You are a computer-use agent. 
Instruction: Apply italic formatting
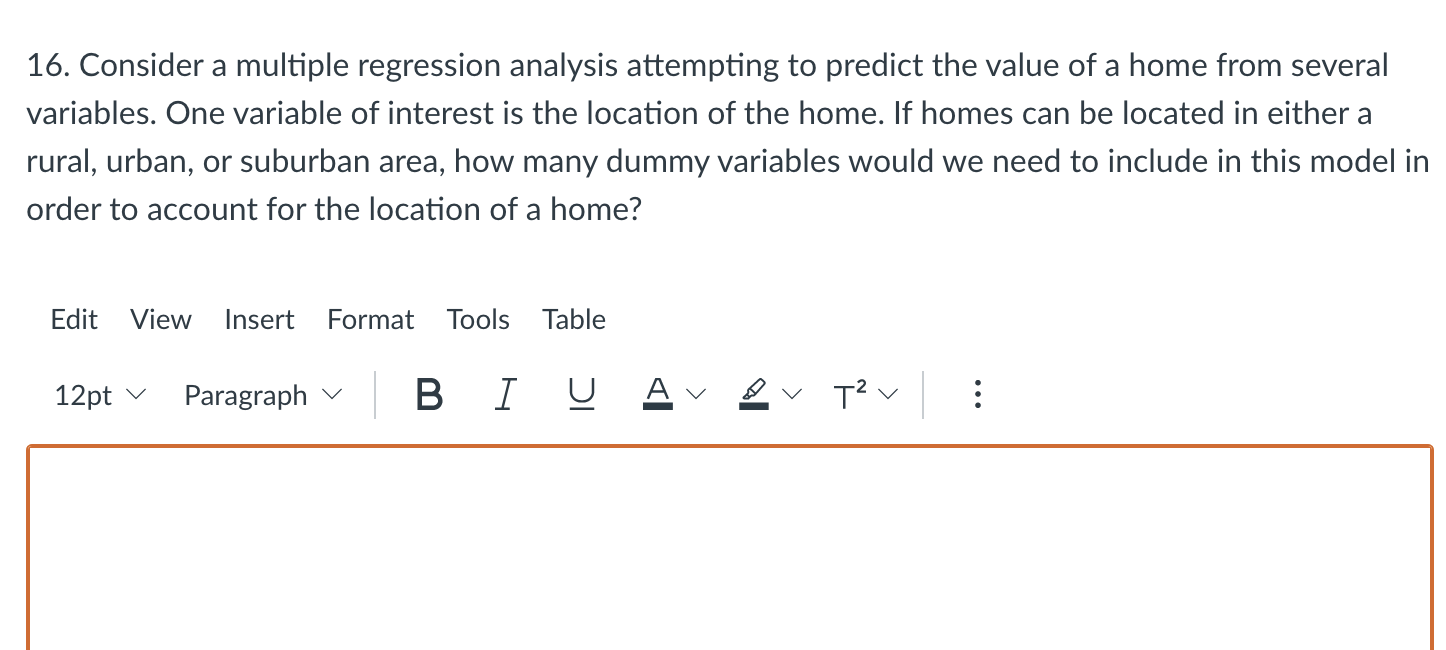click(x=505, y=395)
